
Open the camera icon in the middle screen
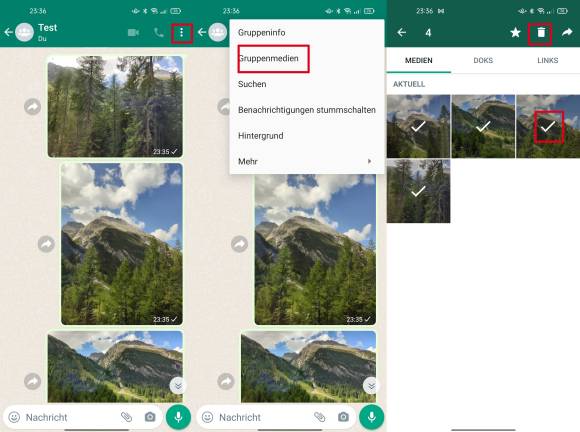(343, 417)
